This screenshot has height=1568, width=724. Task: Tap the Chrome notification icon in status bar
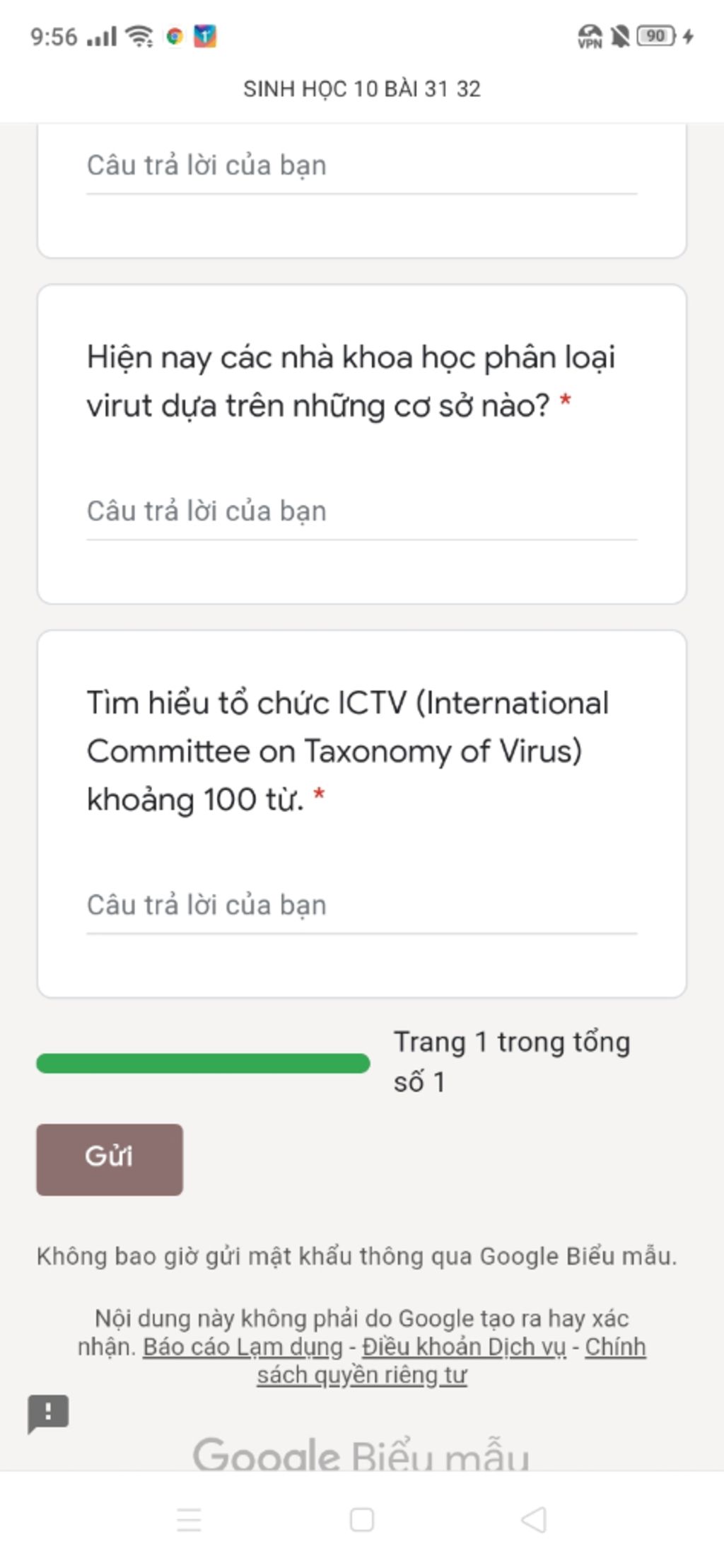174,36
